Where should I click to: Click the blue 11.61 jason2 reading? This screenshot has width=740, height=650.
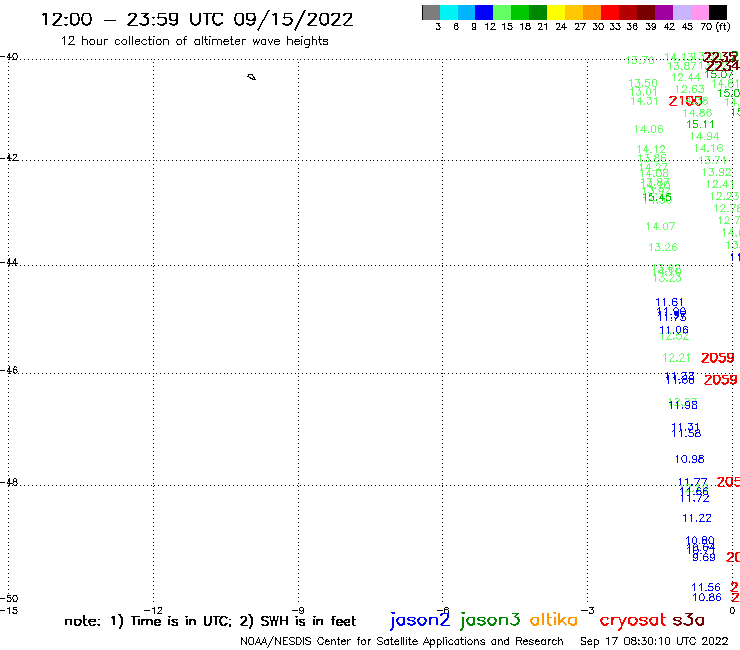(x=669, y=302)
